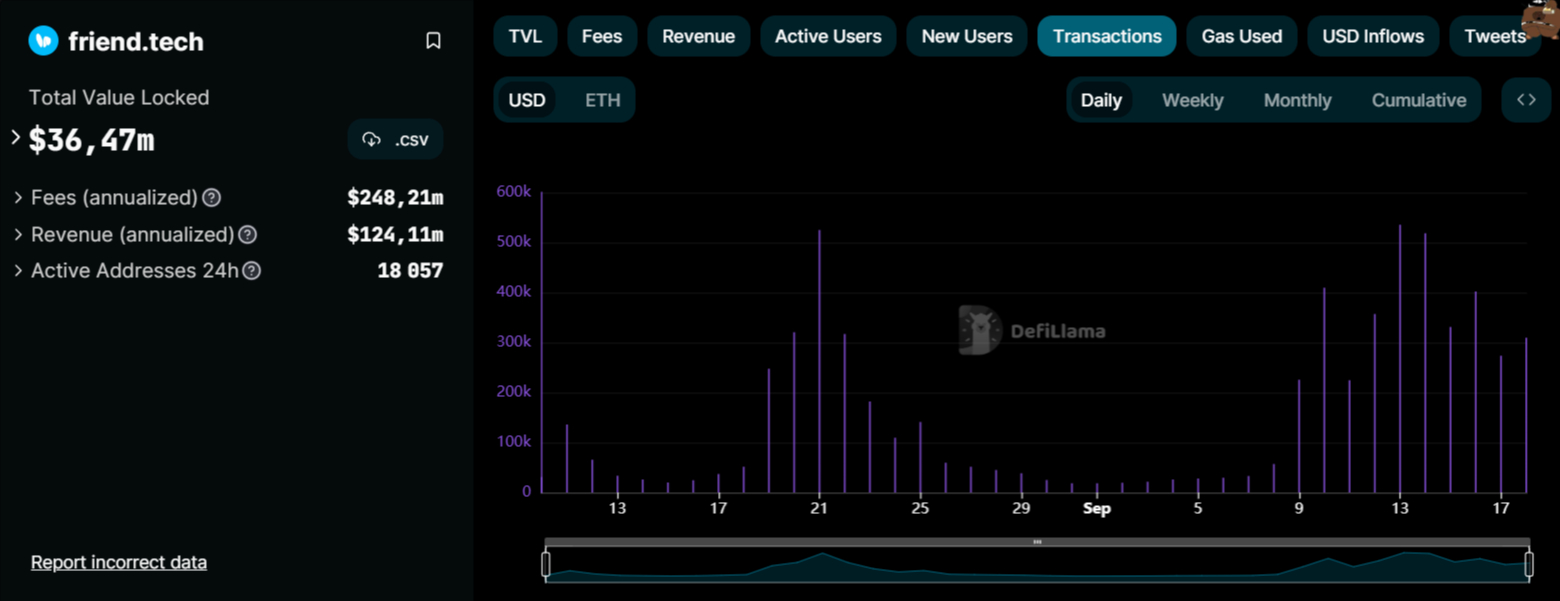Screen dimensions: 1560x601
Task: Select the Cumulative view
Action: pyautogui.click(x=1418, y=100)
